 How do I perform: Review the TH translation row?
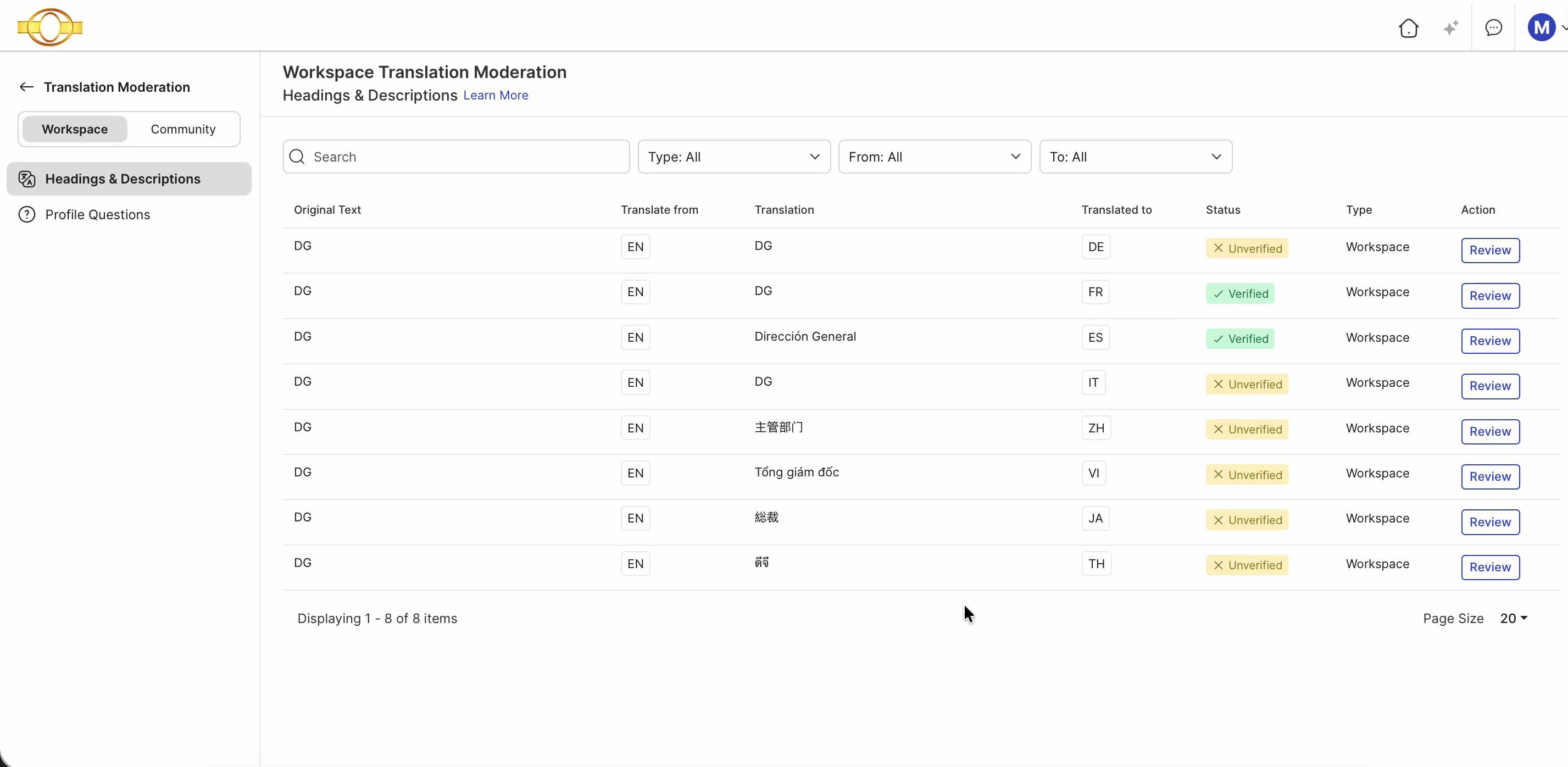(x=1490, y=568)
